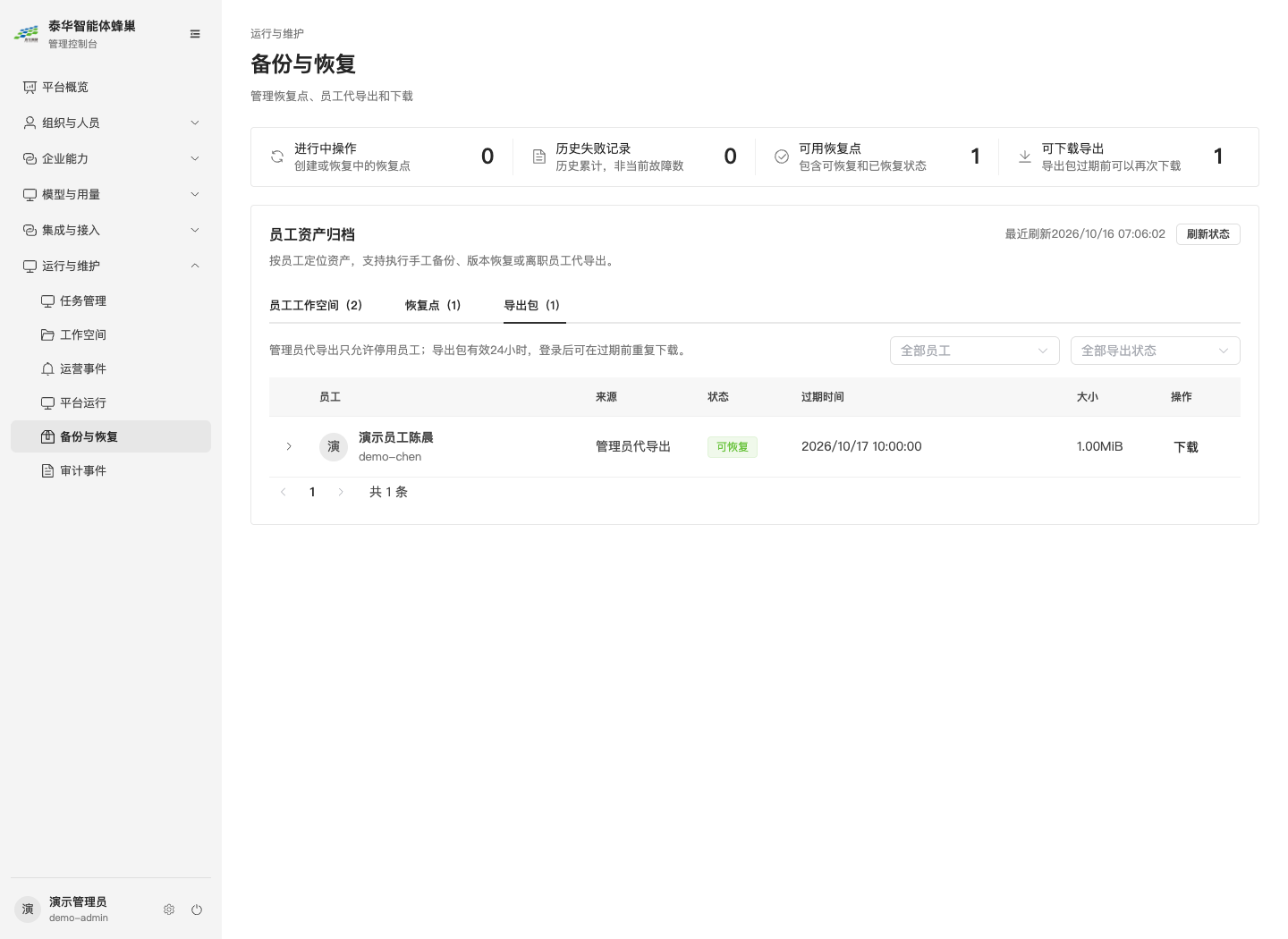Viewport: 1288px width, 939px height.
Task: Click the 1.00MiB size value
Action: pos(1100,446)
